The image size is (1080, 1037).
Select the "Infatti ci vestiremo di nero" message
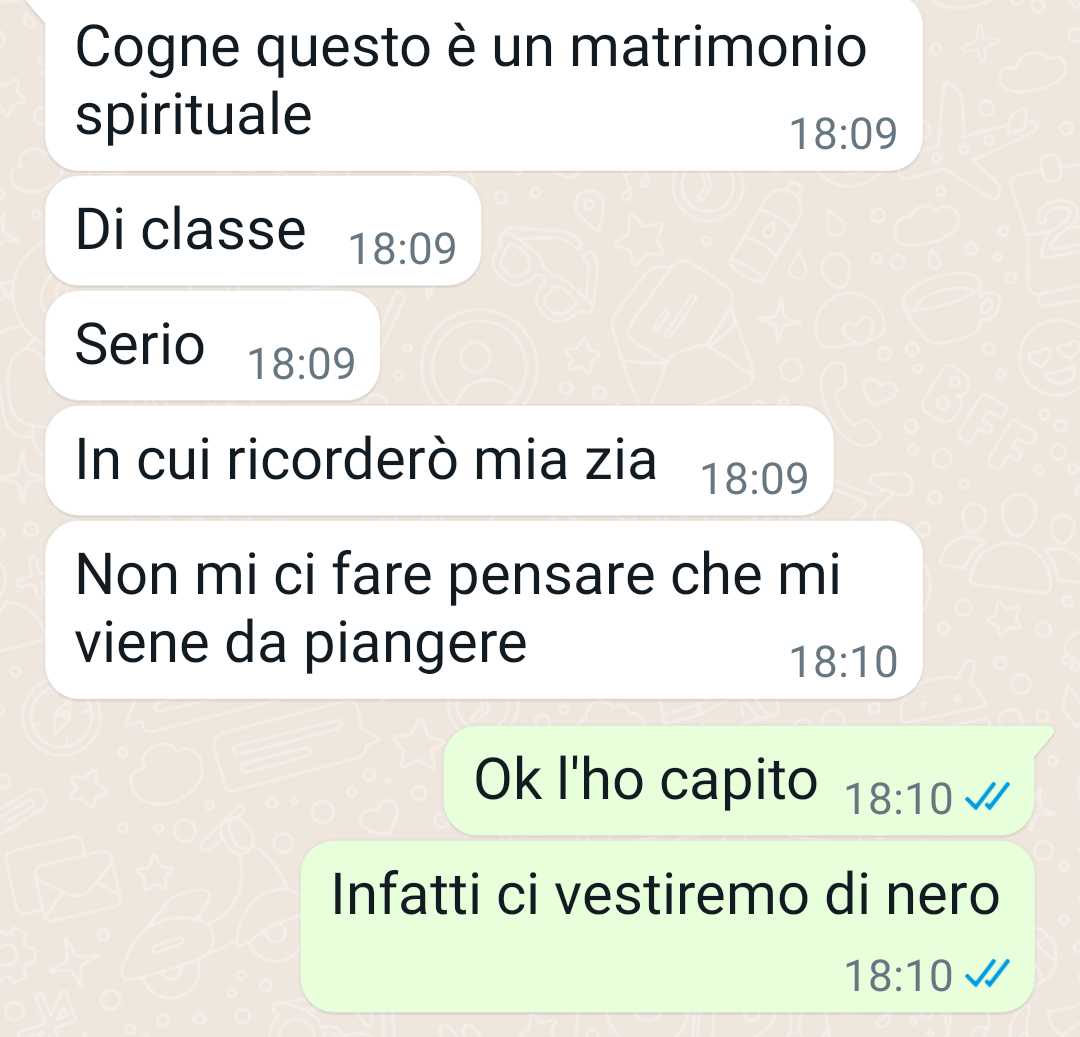(667, 927)
